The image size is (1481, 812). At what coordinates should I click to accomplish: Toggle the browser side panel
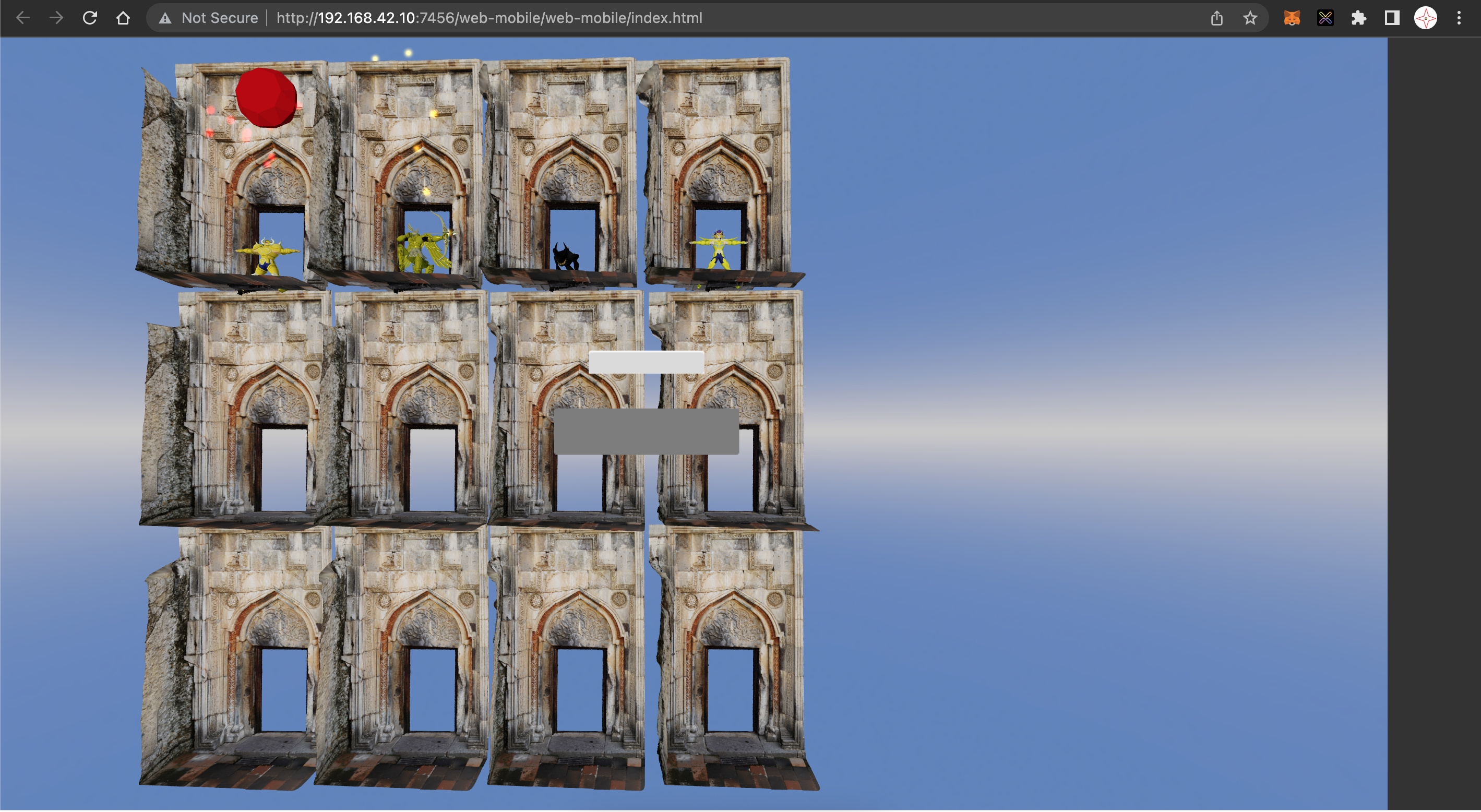pos(1392,18)
